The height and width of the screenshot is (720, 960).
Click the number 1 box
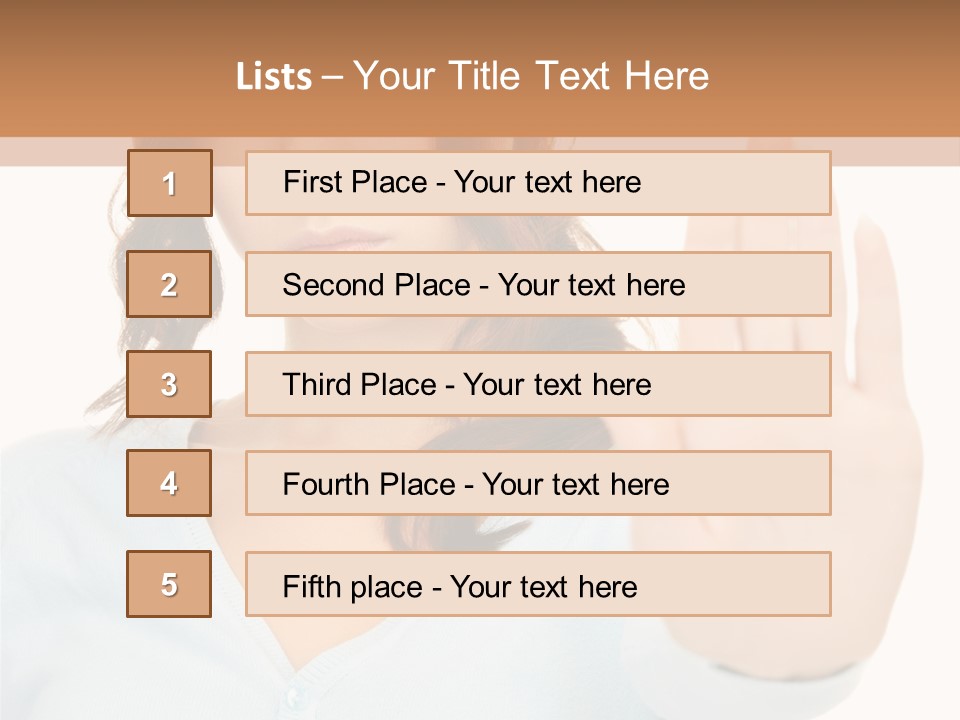click(170, 183)
